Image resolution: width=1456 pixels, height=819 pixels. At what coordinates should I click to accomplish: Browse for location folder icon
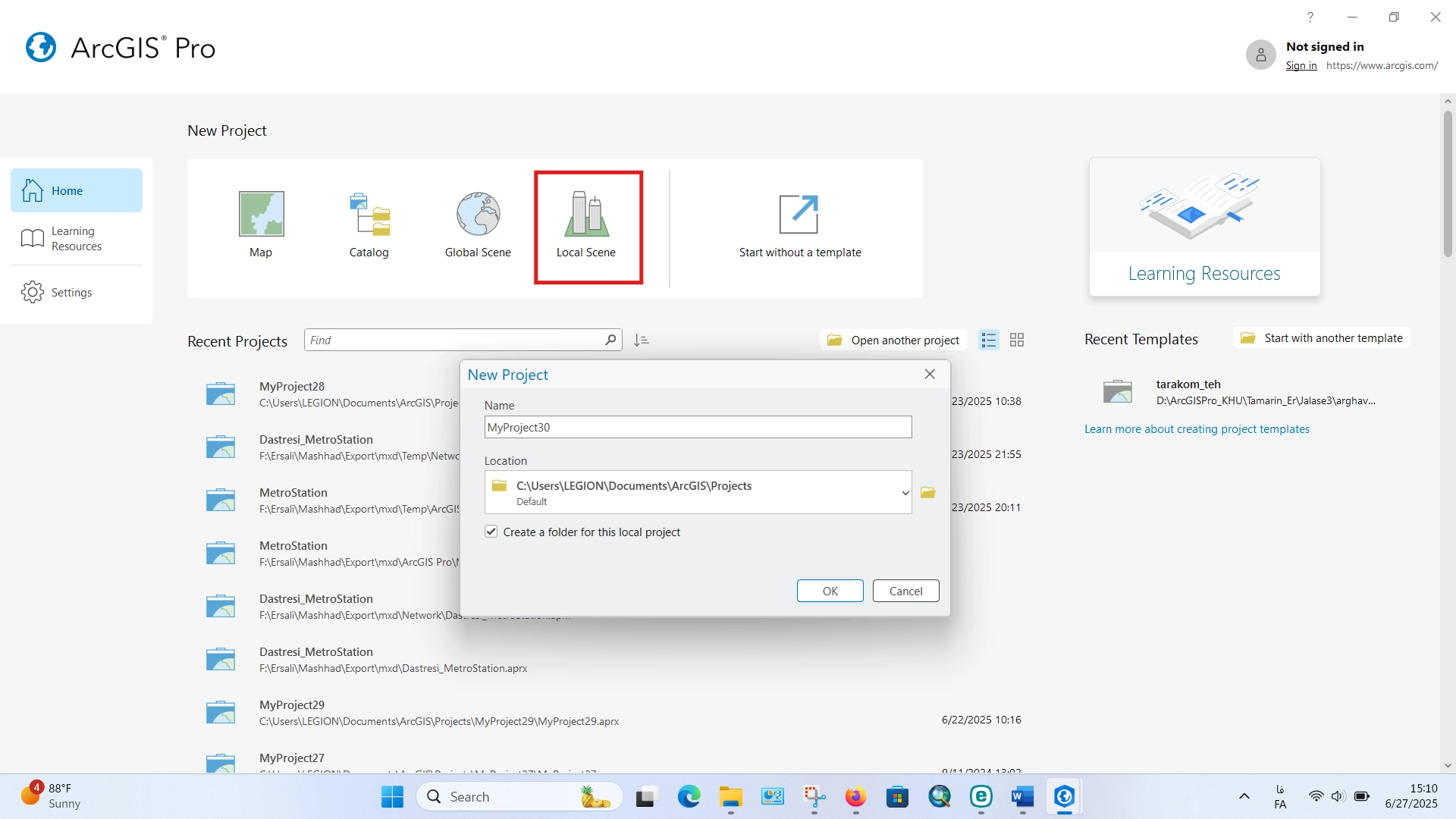click(x=928, y=493)
